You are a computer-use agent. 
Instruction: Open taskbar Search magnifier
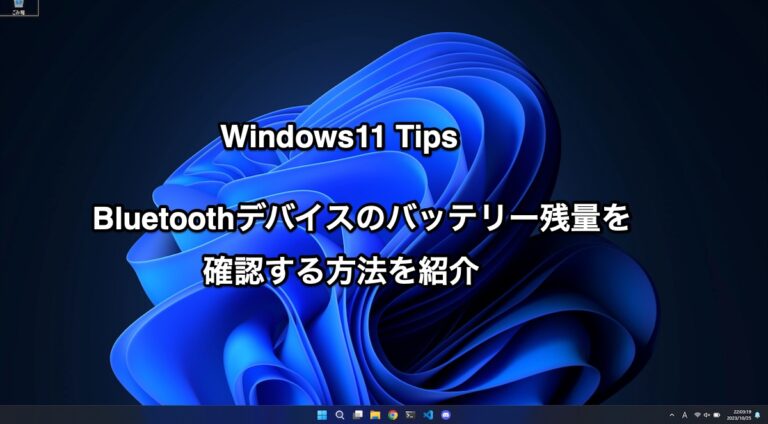click(x=339, y=415)
